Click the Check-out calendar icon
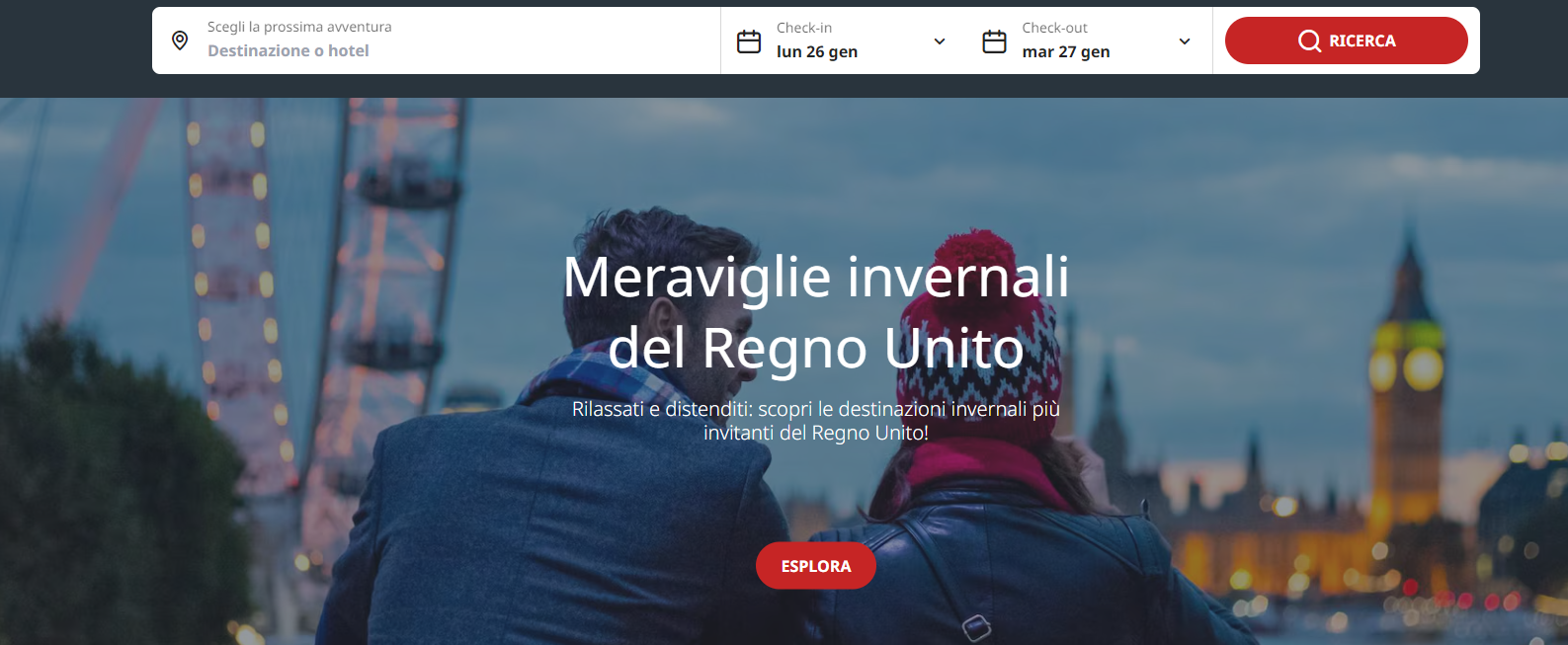Viewport: 1568px width, 645px height. [994, 41]
